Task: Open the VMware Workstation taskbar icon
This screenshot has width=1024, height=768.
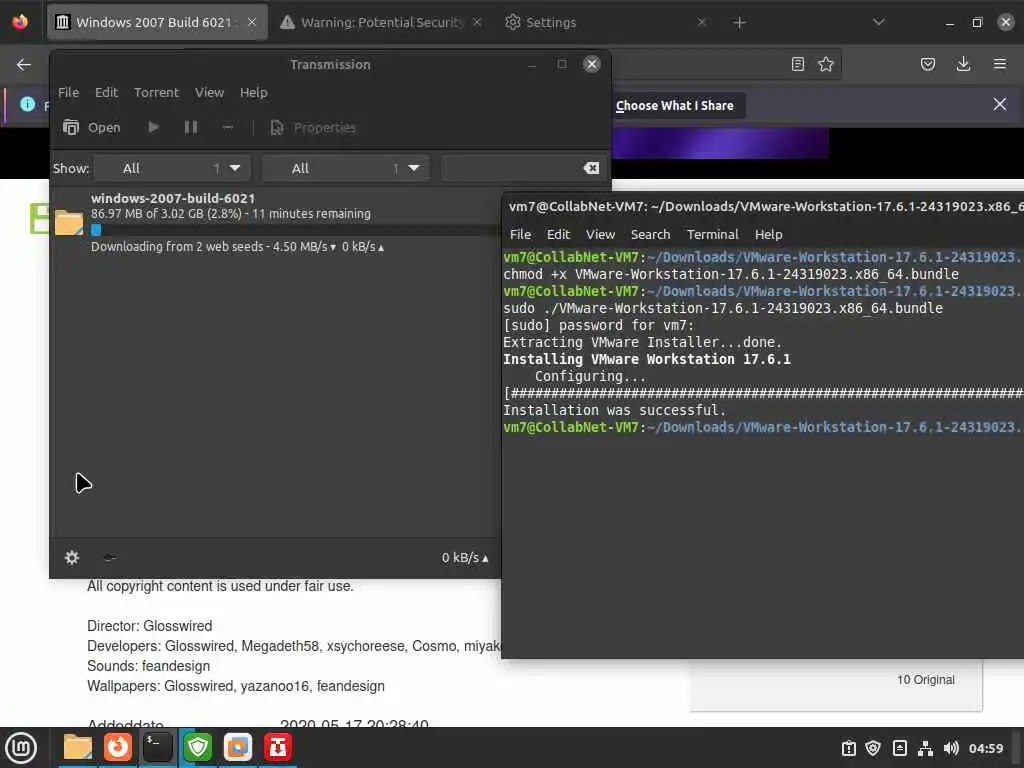Action: [x=238, y=748]
